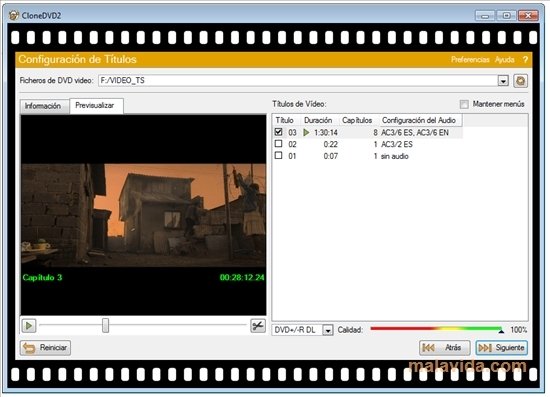The width and height of the screenshot is (550, 397).
Task: Click the green play arrow on title 03
Action: [x=307, y=133]
